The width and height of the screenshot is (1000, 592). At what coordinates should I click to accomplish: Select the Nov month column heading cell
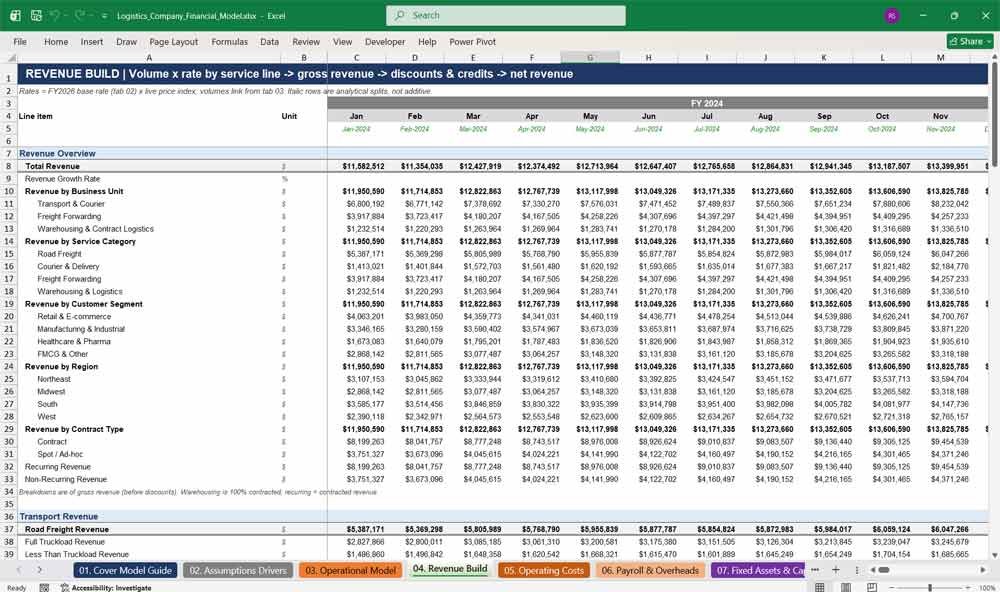point(941,116)
